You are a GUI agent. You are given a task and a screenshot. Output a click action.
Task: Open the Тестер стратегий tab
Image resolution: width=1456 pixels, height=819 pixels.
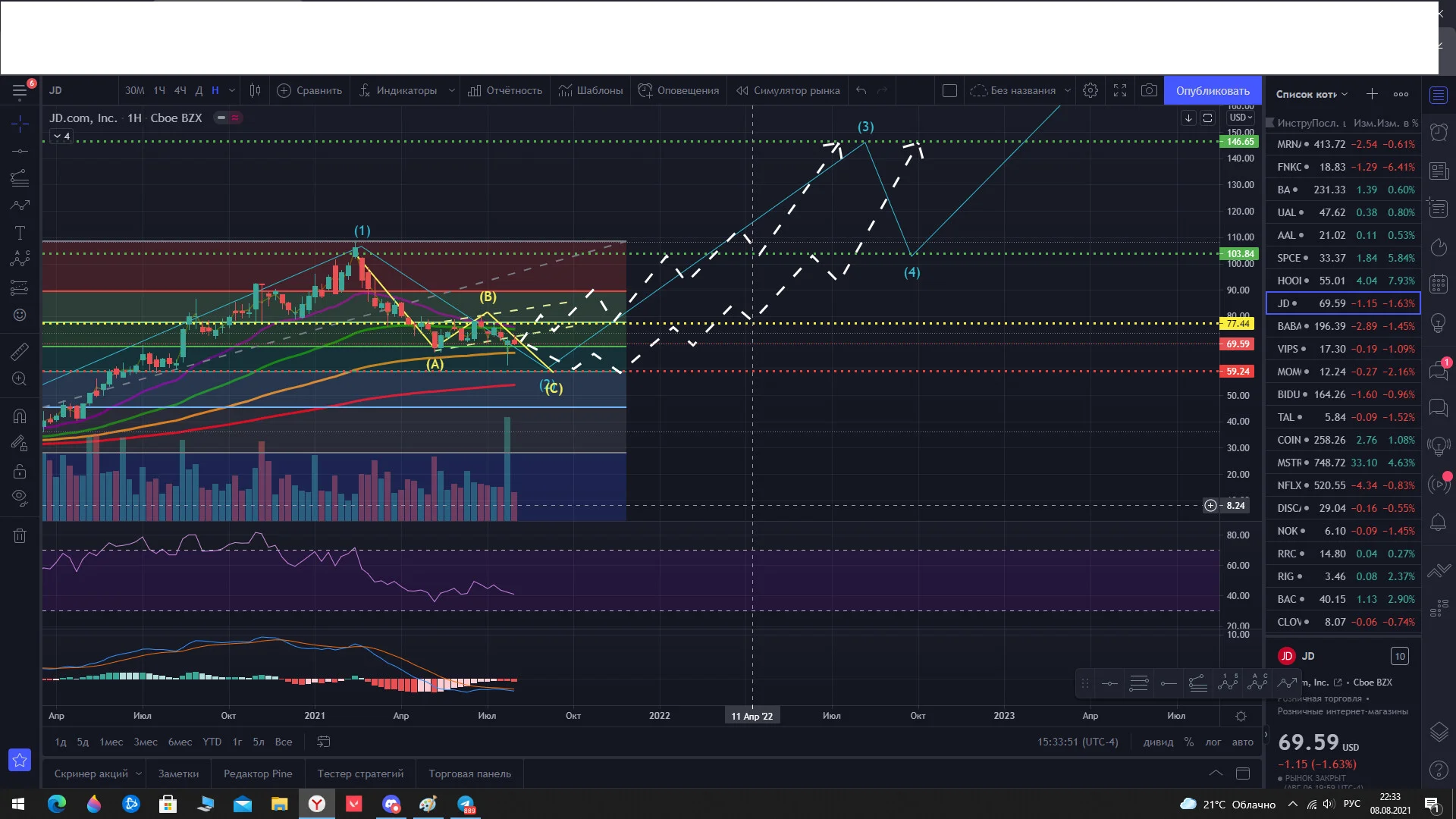pos(360,773)
